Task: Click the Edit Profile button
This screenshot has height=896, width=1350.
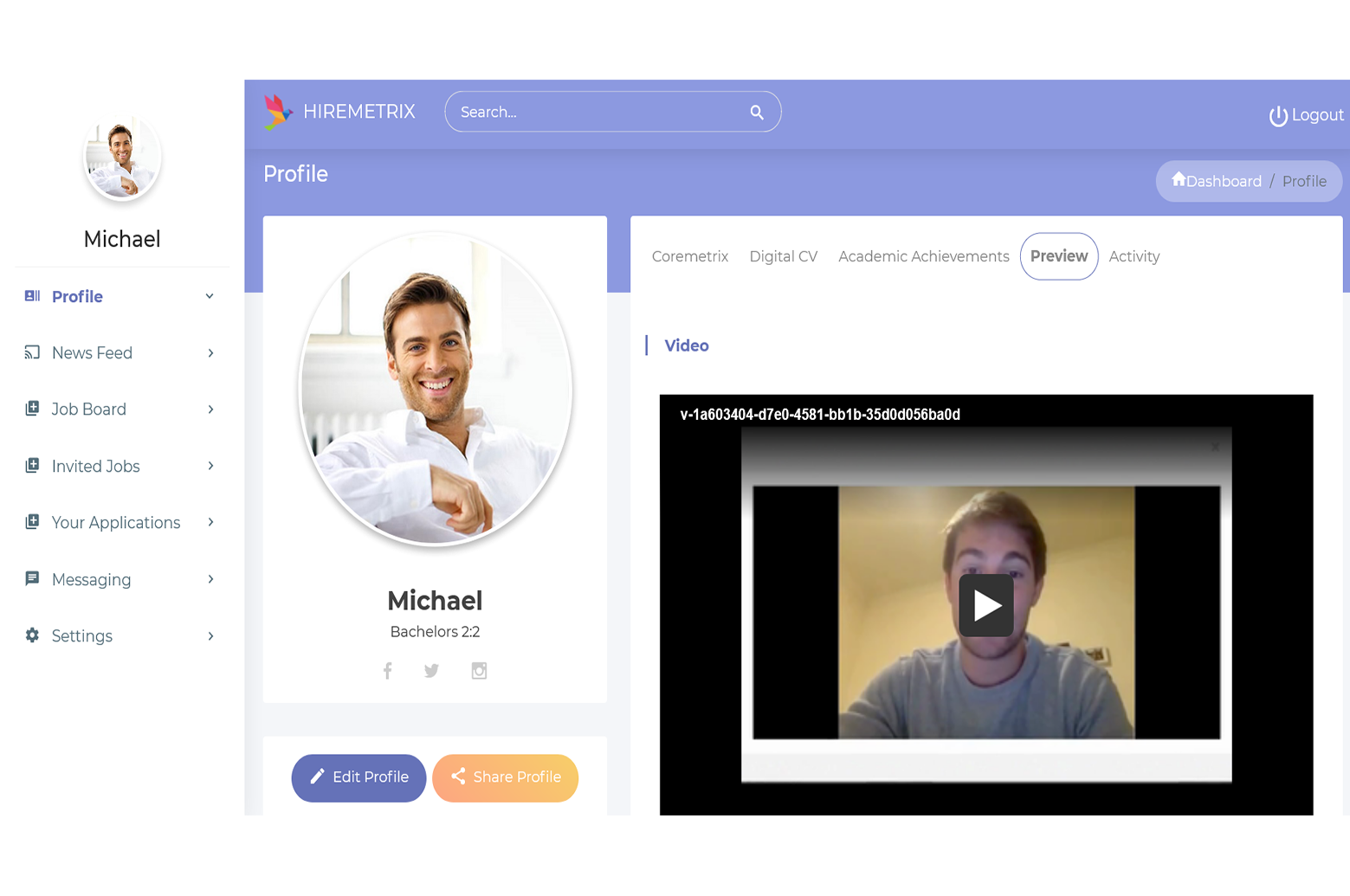Action: (358, 777)
